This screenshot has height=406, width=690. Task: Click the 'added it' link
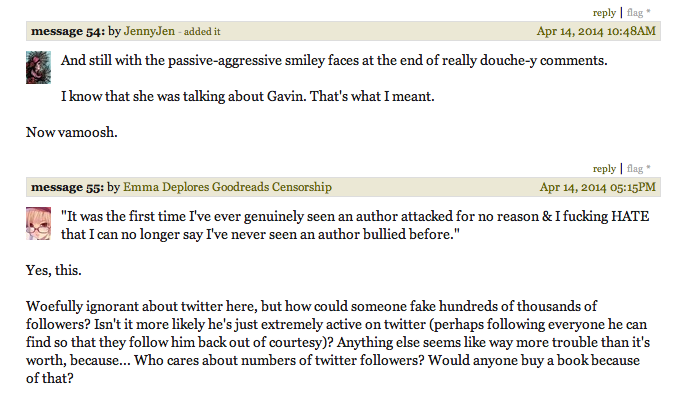coord(203,32)
